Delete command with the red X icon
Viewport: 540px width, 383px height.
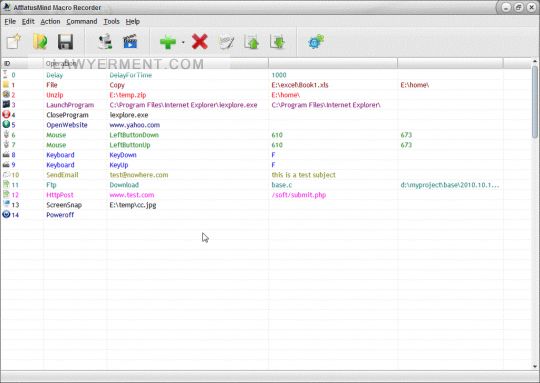200,42
